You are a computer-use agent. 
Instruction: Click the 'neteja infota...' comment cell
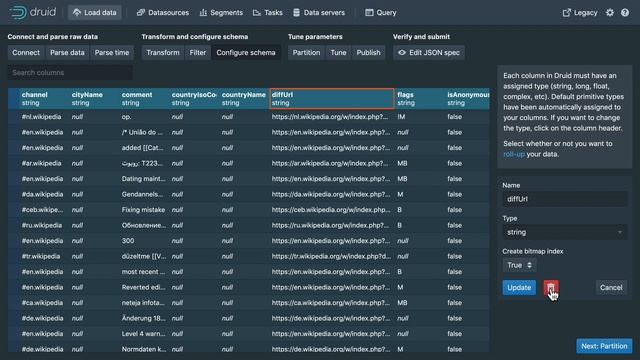[143, 303]
